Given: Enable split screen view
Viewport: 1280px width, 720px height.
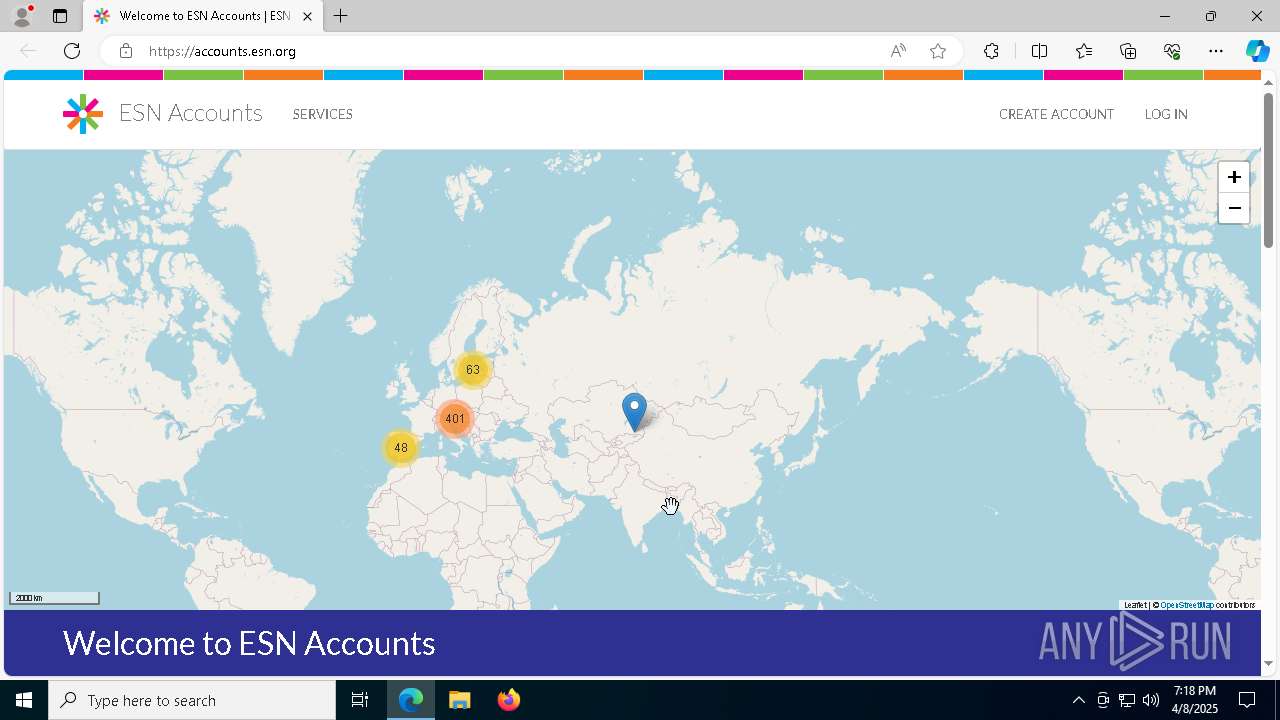Looking at the screenshot, I should coord(1039,51).
